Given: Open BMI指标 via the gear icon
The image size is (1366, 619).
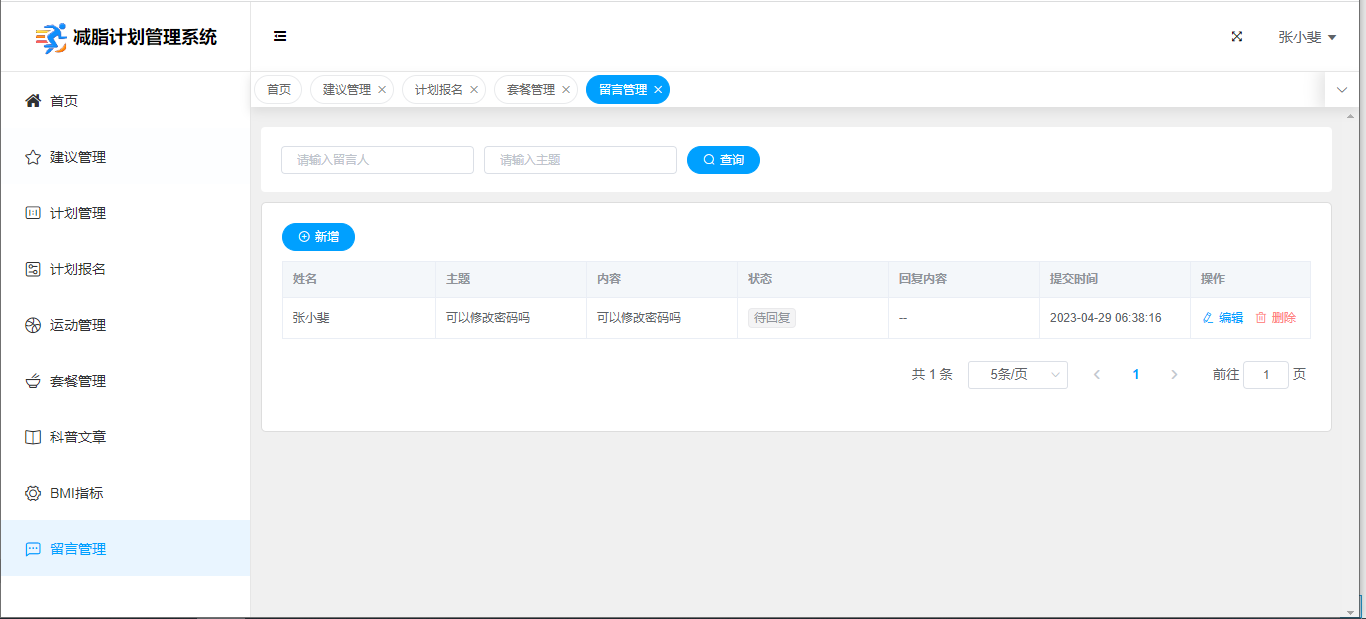Looking at the screenshot, I should (33, 493).
